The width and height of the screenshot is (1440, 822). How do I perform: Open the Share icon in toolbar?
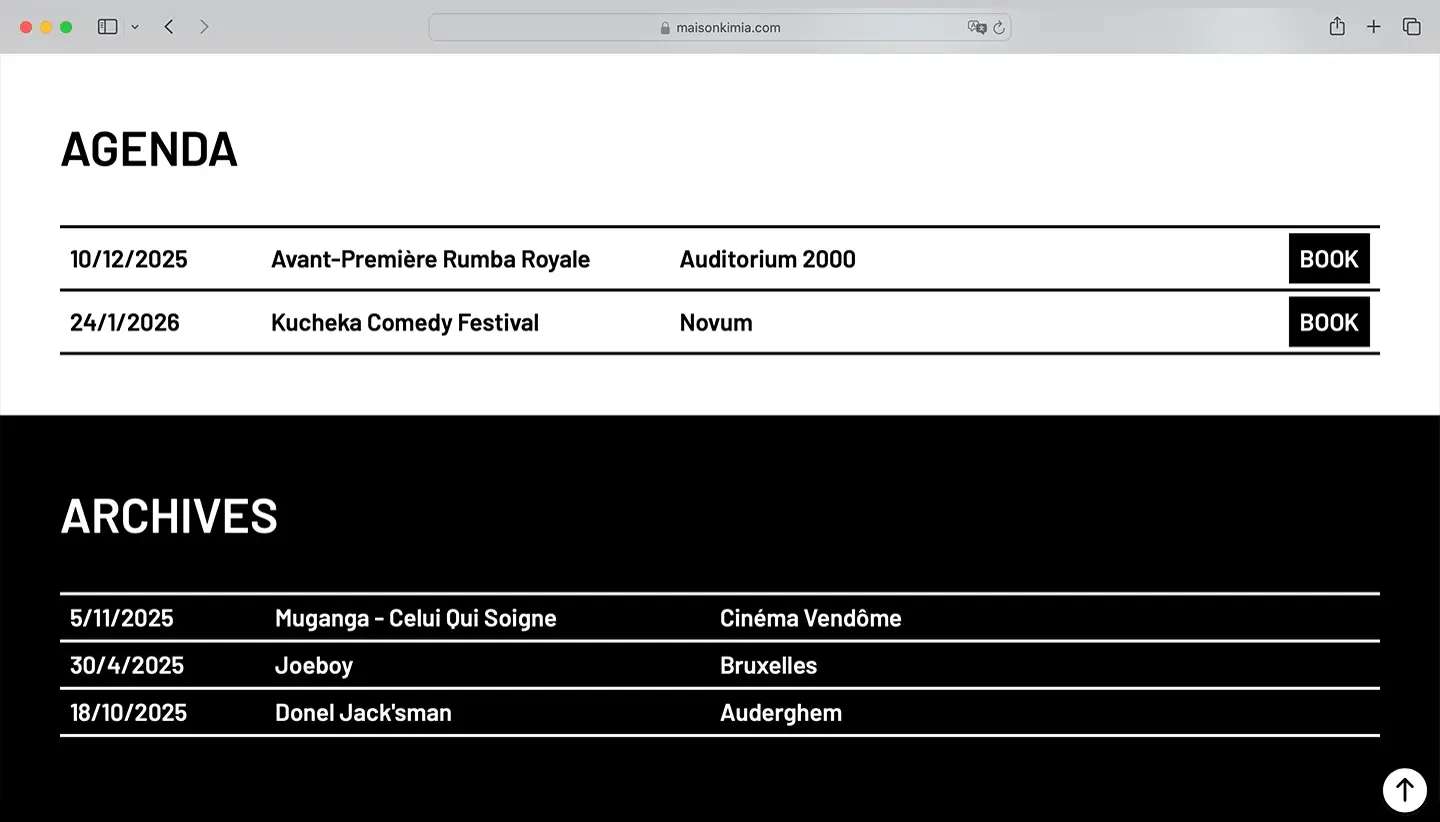(x=1337, y=27)
